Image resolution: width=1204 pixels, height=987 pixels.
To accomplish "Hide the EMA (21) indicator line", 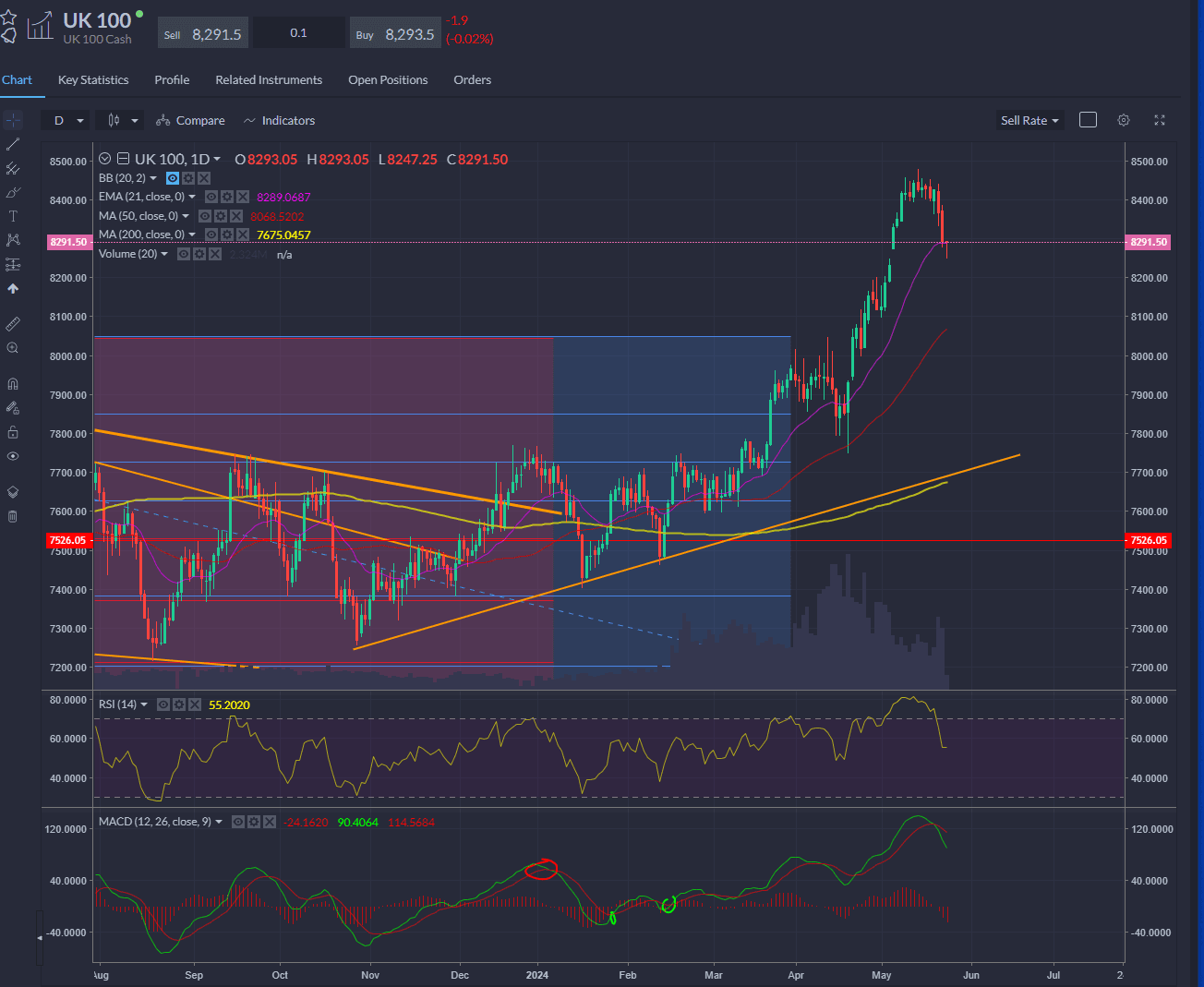I will point(211,197).
